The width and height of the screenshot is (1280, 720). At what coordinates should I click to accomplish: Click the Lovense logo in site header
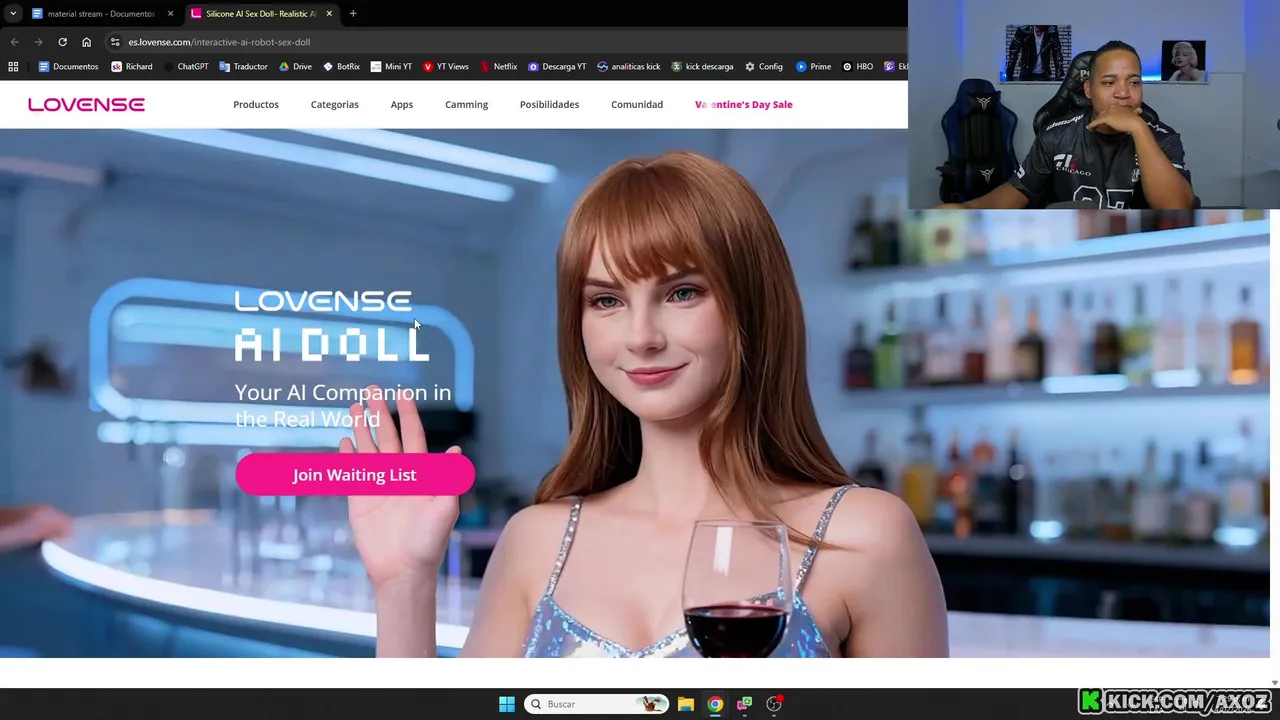pyautogui.click(x=86, y=104)
